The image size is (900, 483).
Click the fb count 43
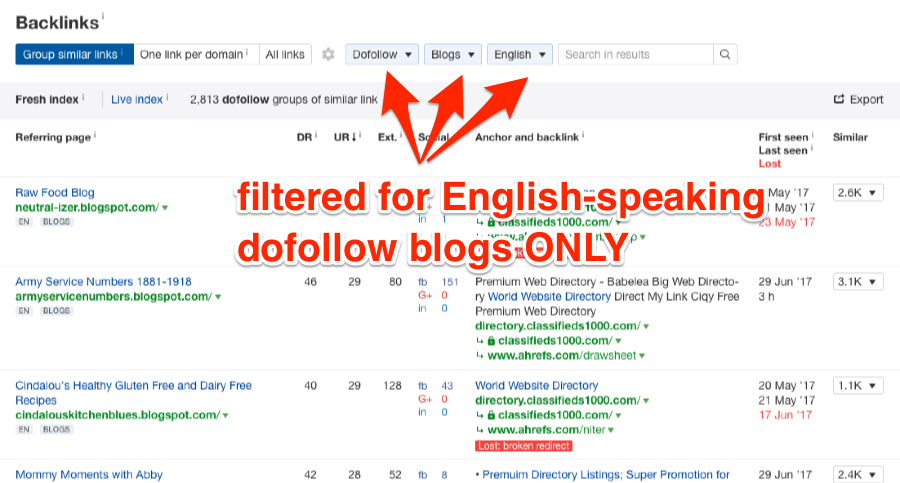click(x=447, y=386)
